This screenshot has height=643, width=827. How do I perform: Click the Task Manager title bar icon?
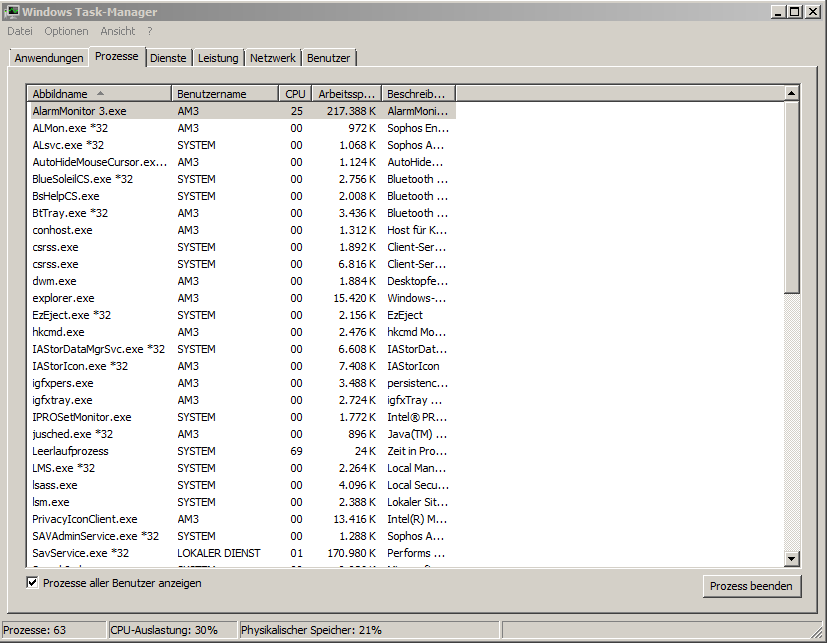[x=12, y=12]
